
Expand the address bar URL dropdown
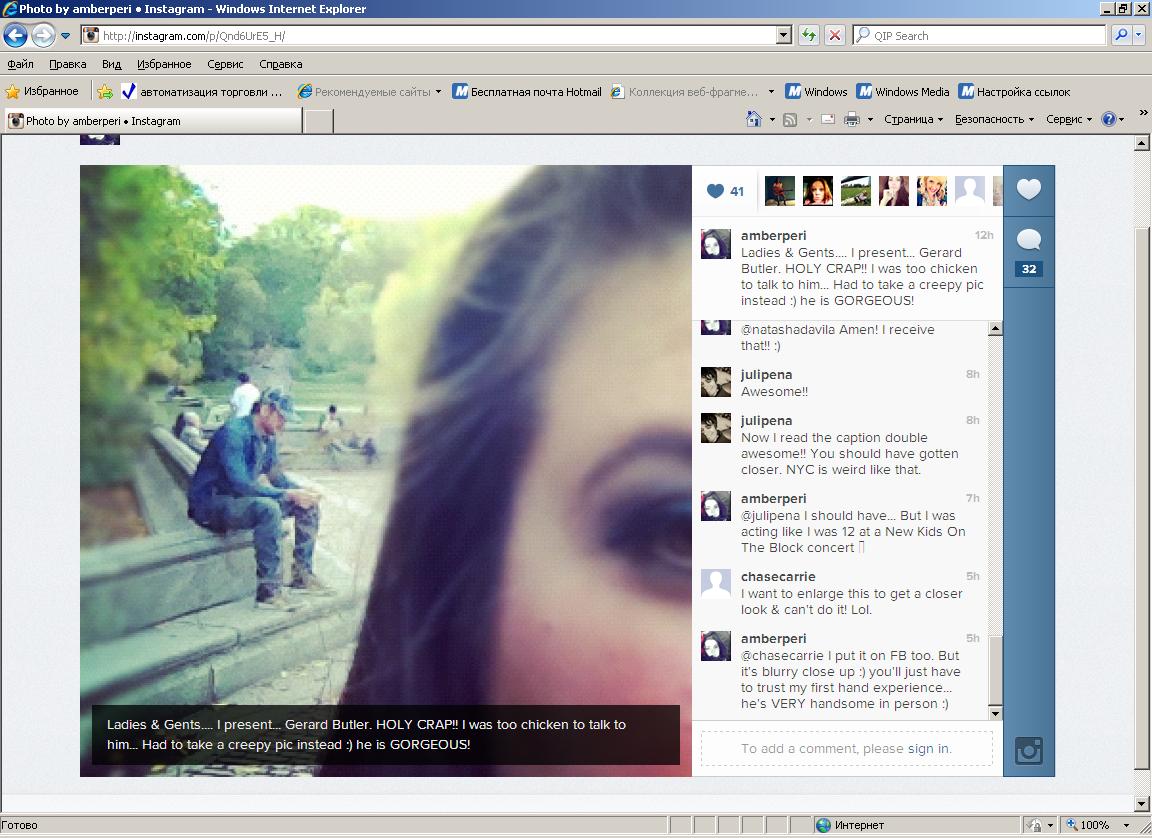[x=783, y=36]
